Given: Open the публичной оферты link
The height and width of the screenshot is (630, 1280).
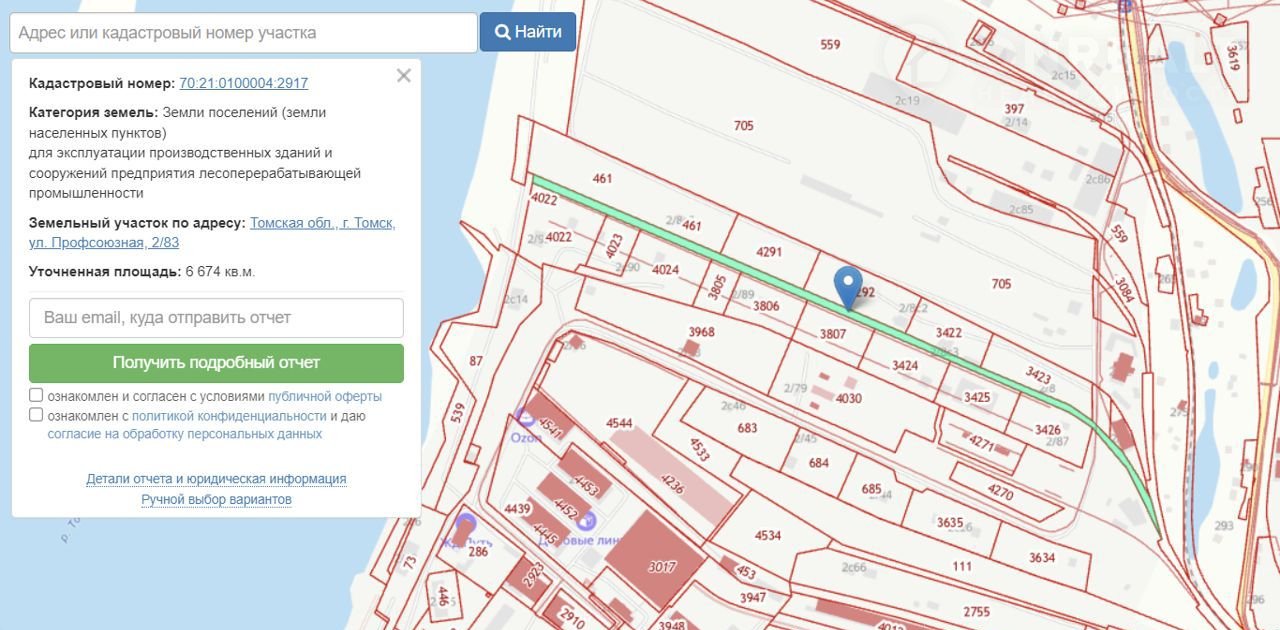Looking at the screenshot, I should pyautogui.click(x=324, y=397).
